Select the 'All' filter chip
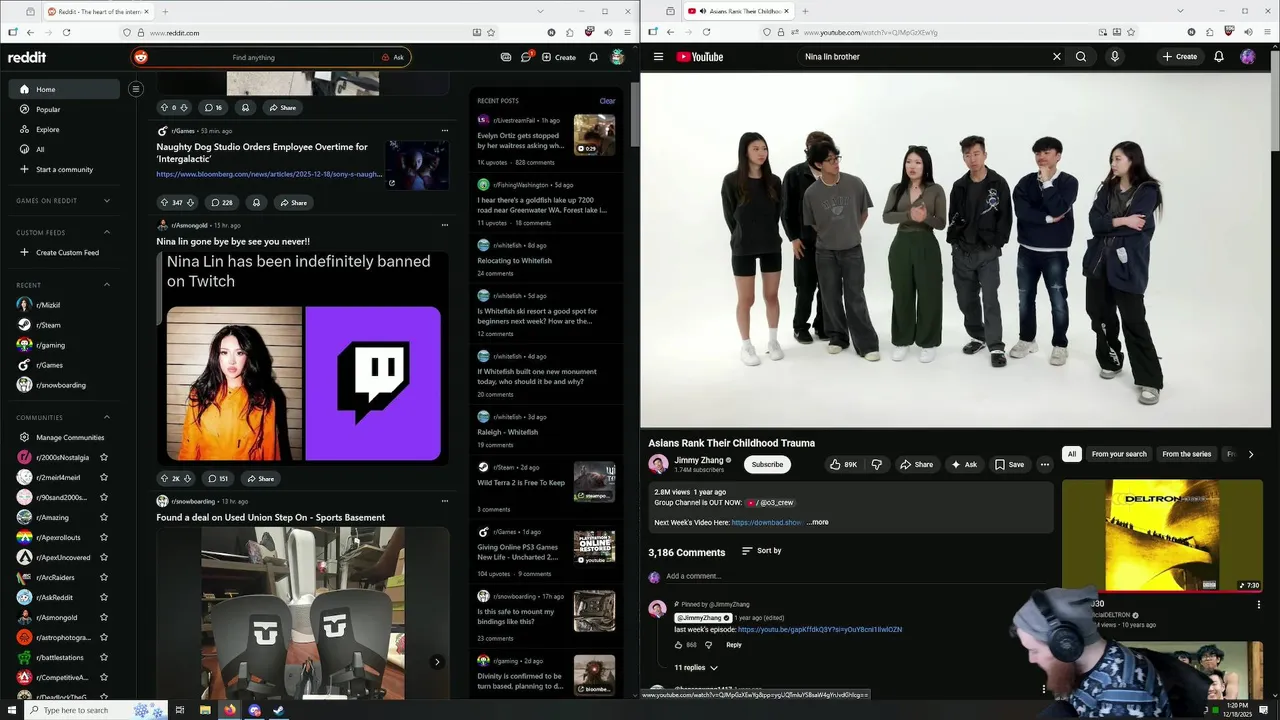This screenshot has height=720, width=1280. [x=1072, y=454]
